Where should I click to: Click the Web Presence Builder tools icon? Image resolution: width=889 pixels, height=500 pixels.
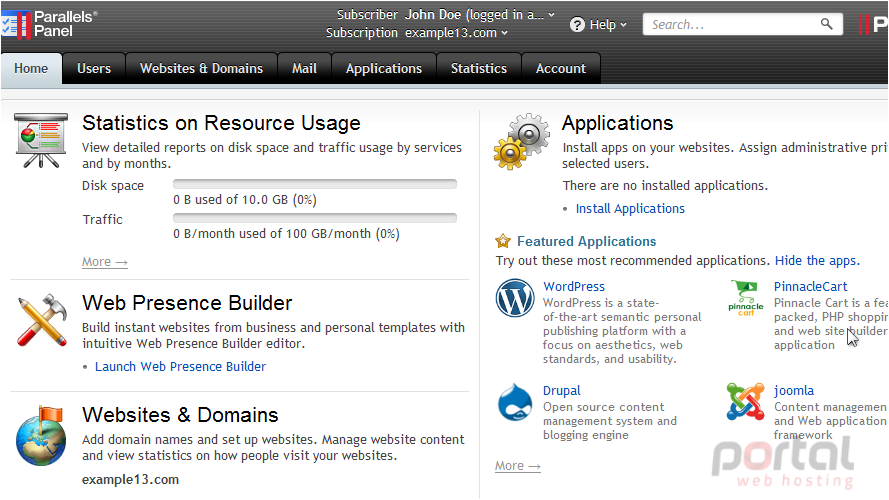(x=41, y=320)
